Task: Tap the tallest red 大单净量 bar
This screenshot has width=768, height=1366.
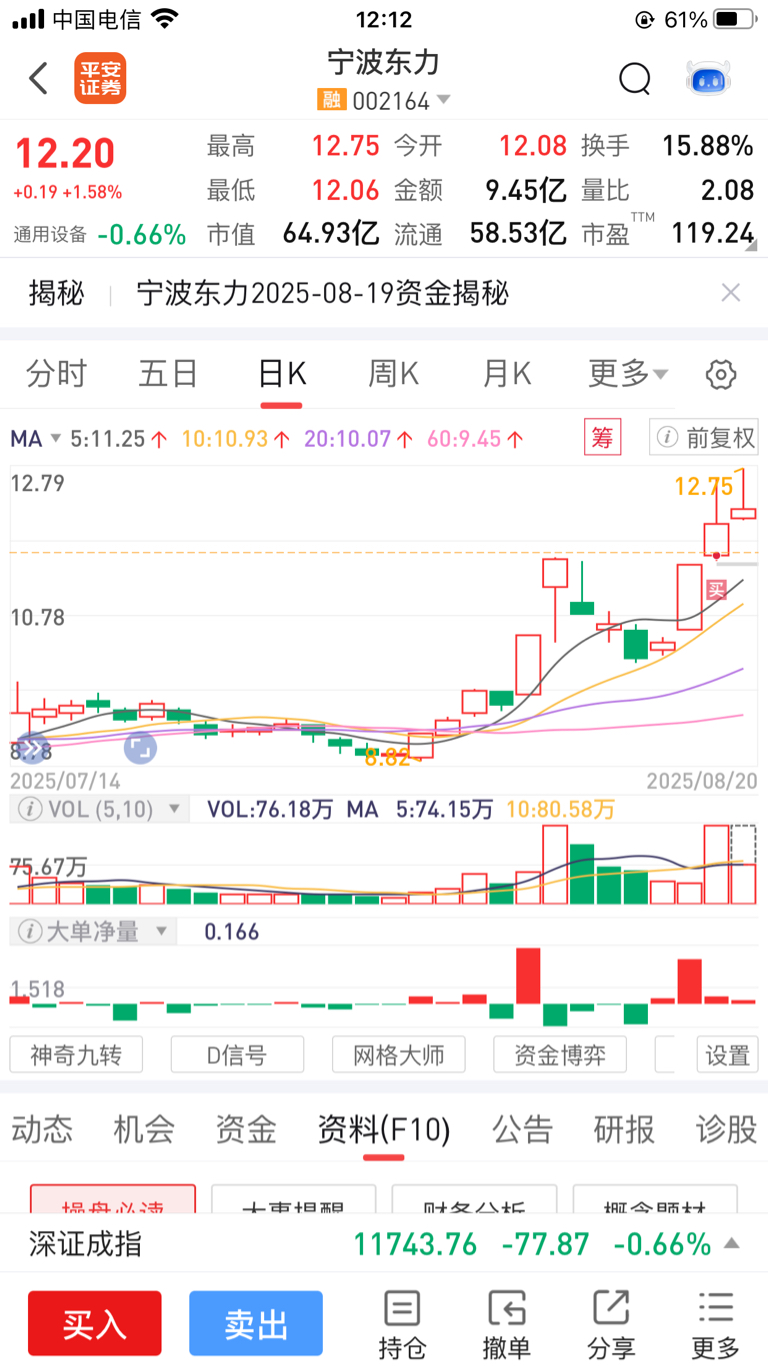Action: point(528,976)
